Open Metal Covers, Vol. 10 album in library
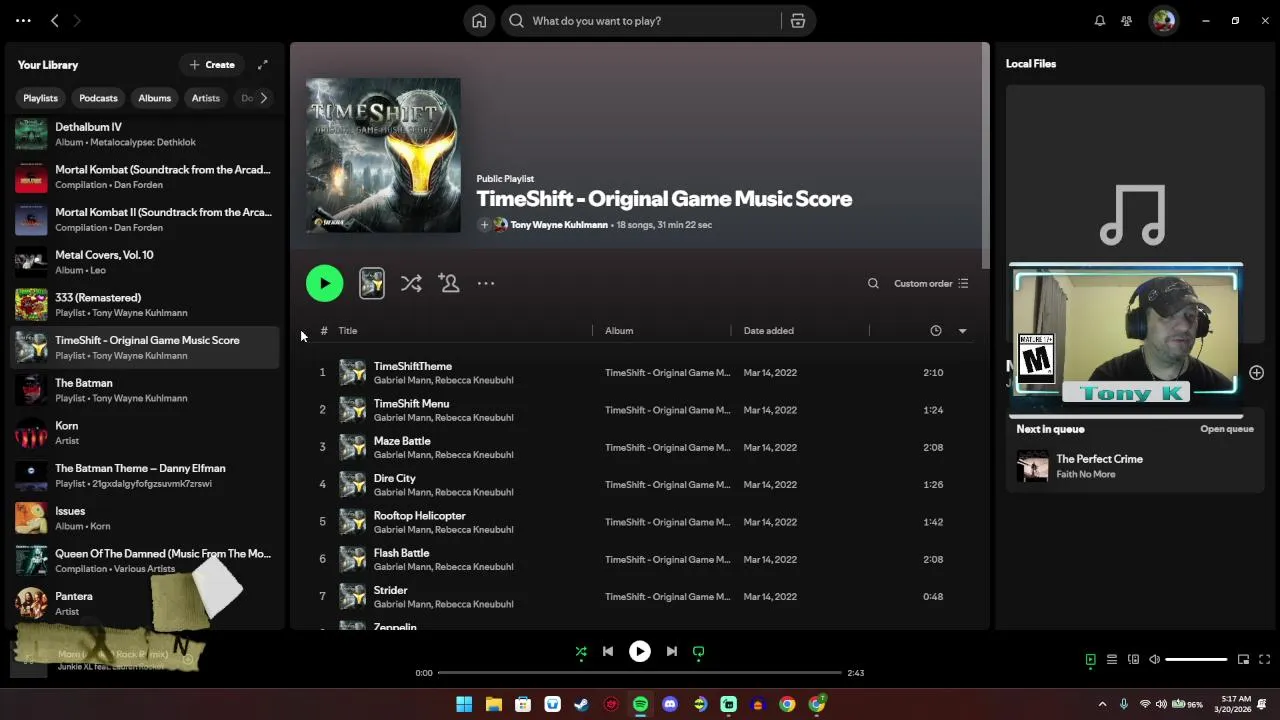 pyautogui.click(x=145, y=262)
